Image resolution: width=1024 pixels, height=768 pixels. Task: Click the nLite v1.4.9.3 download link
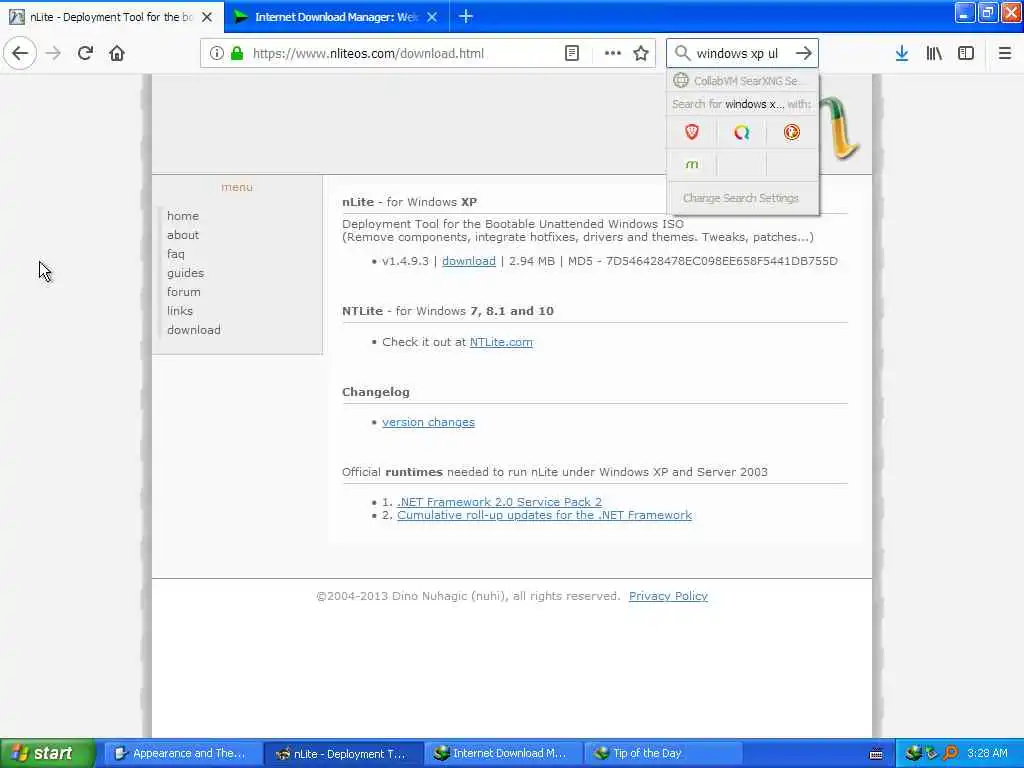[x=469, y=261]
